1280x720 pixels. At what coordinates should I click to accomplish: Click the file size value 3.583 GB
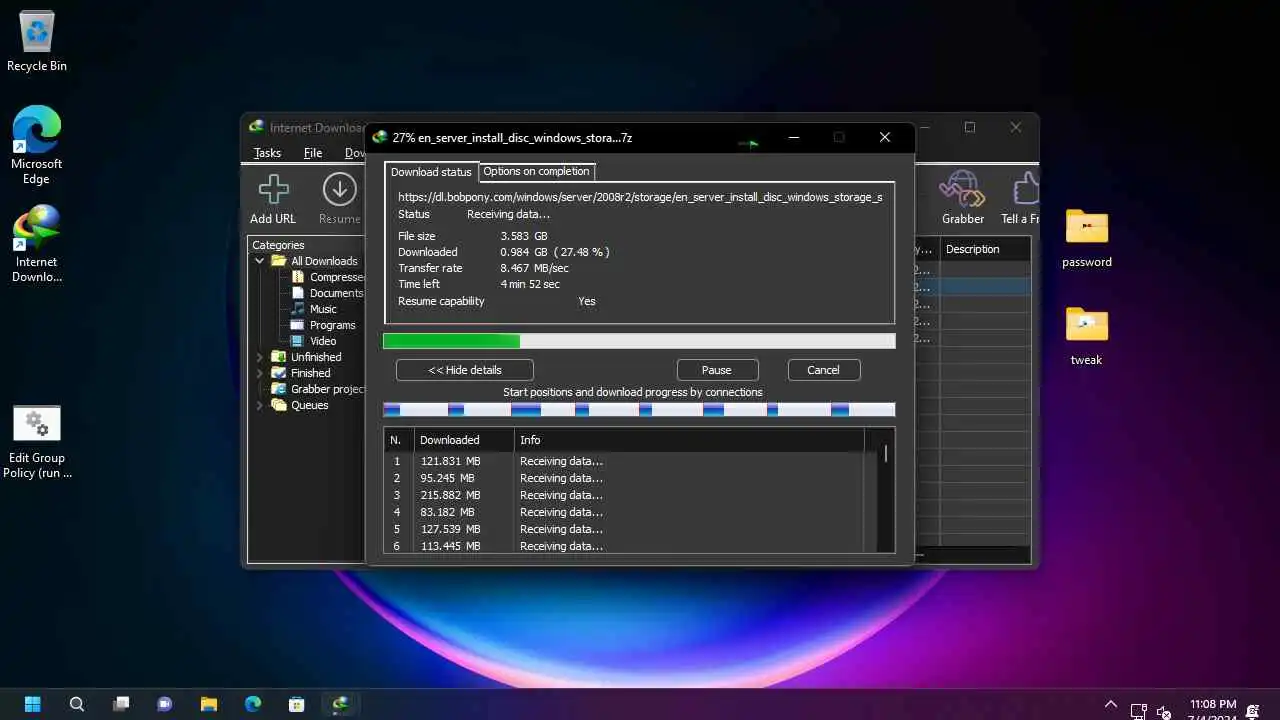click(x=524, y=236)
